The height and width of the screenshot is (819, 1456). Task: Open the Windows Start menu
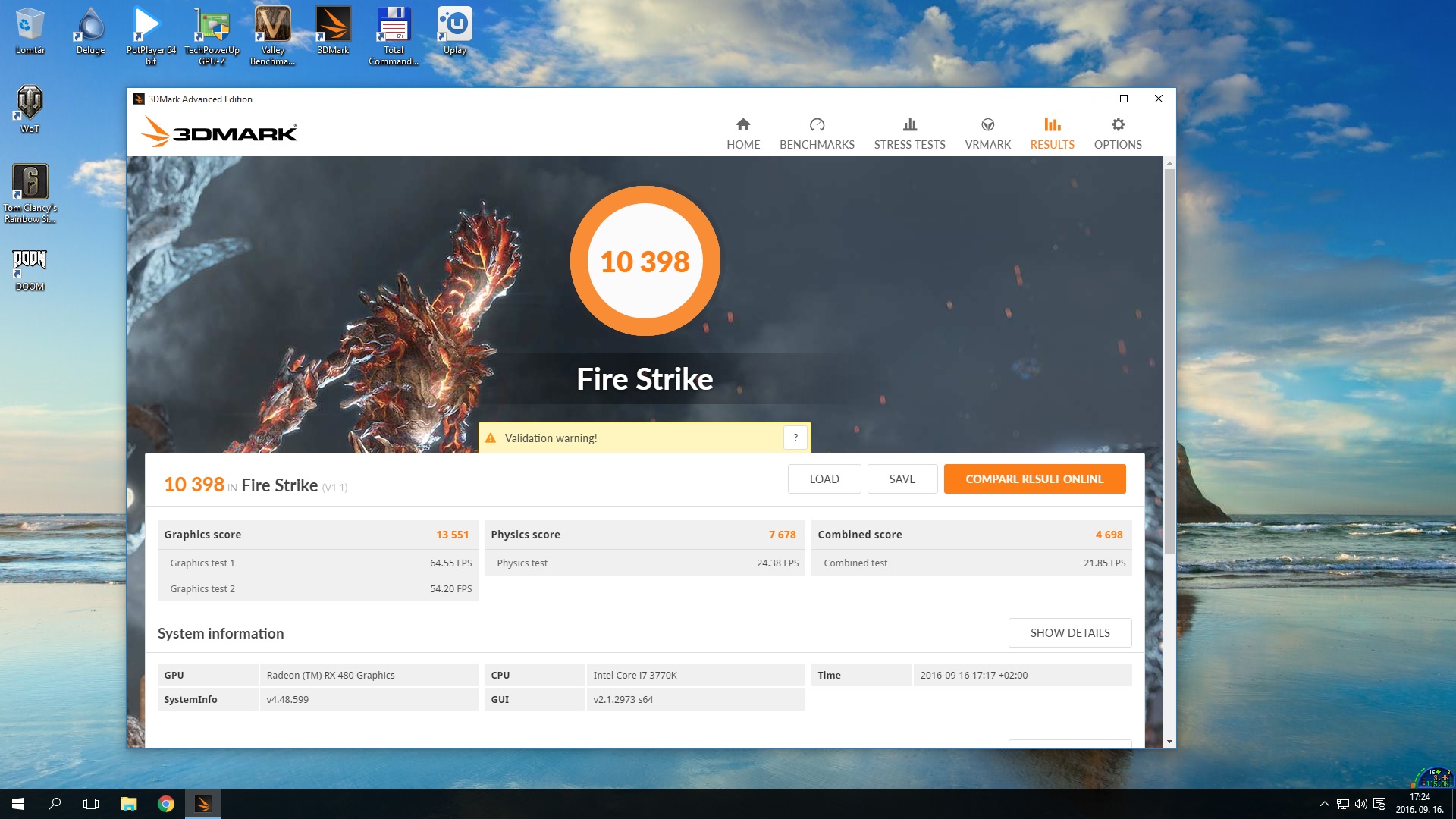tap(18, 804)
